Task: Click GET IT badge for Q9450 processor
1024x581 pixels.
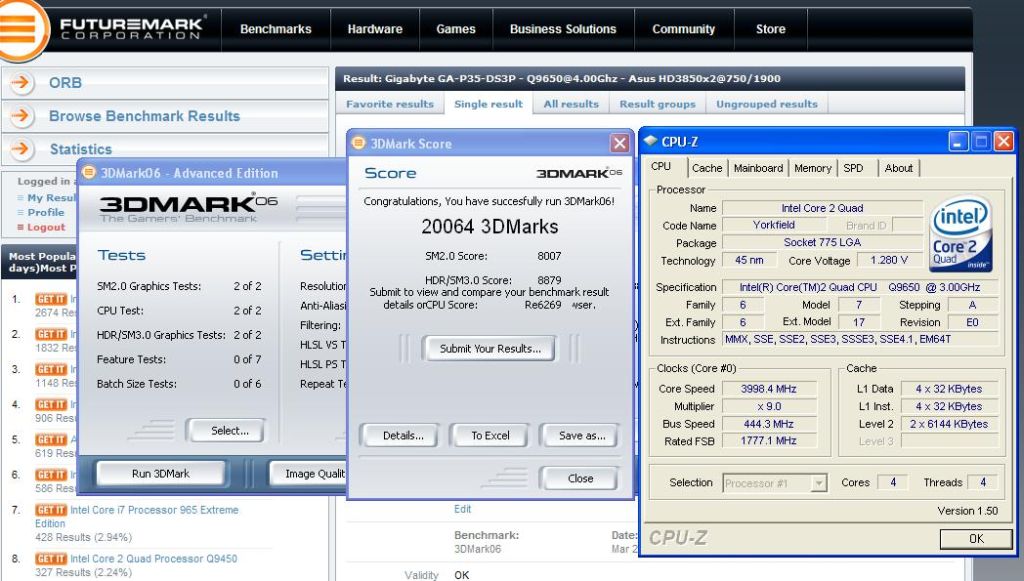Action: (51, 559)
